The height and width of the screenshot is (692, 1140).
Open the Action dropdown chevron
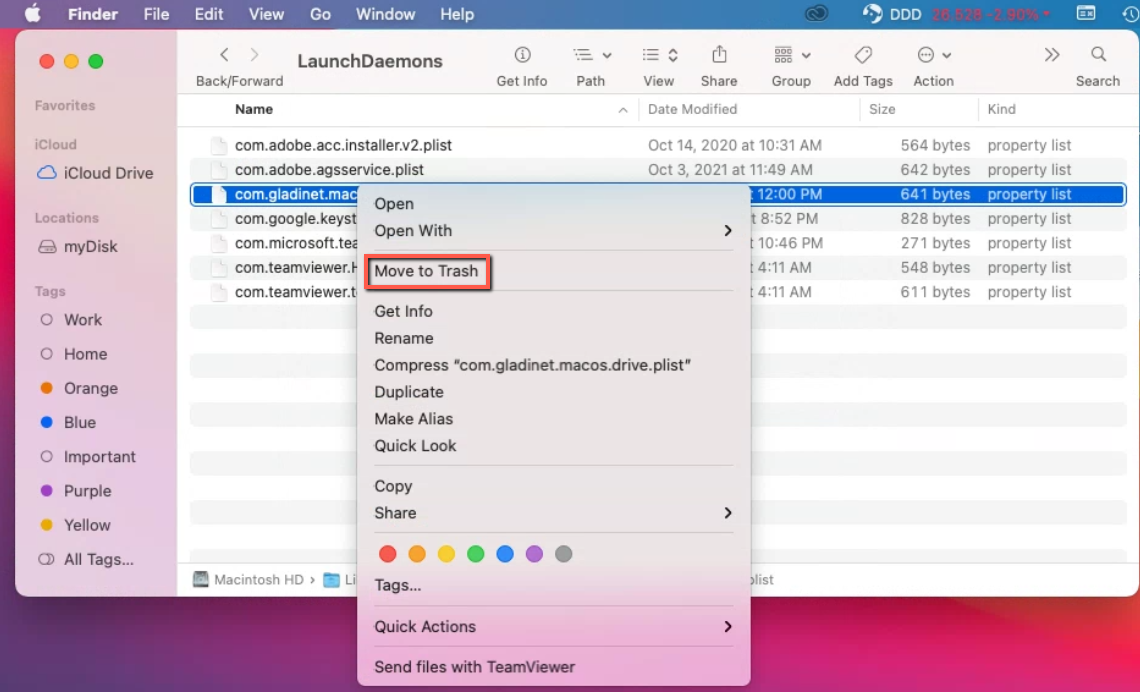click(947, 55)
